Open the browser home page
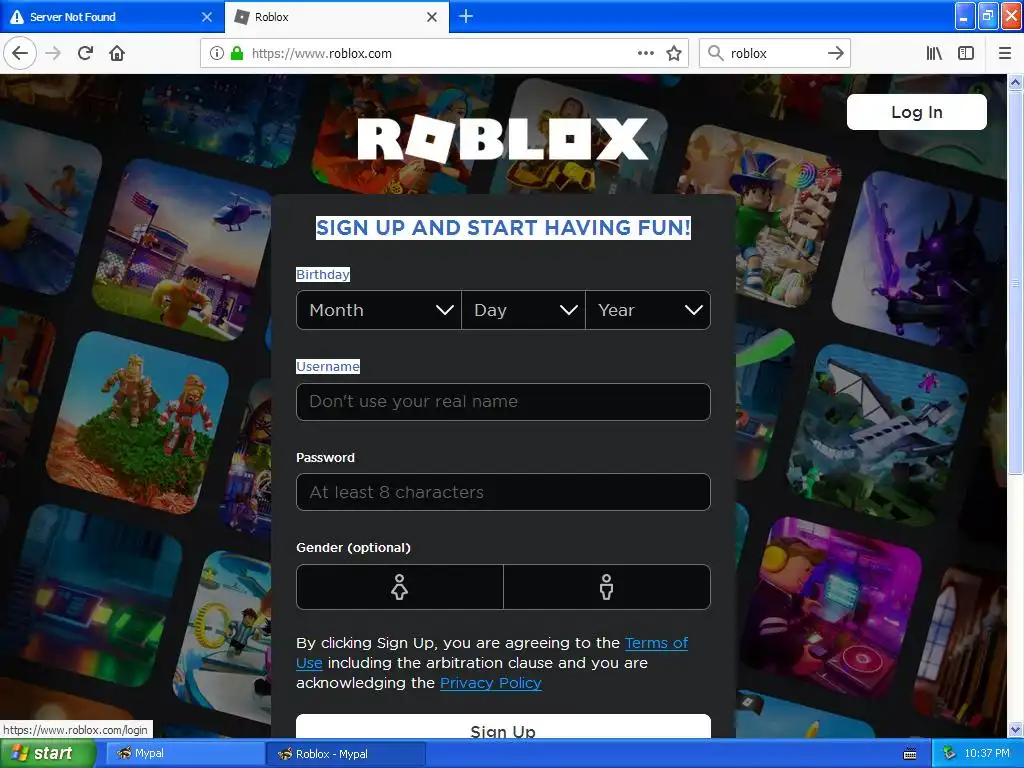 click(117, 53)
